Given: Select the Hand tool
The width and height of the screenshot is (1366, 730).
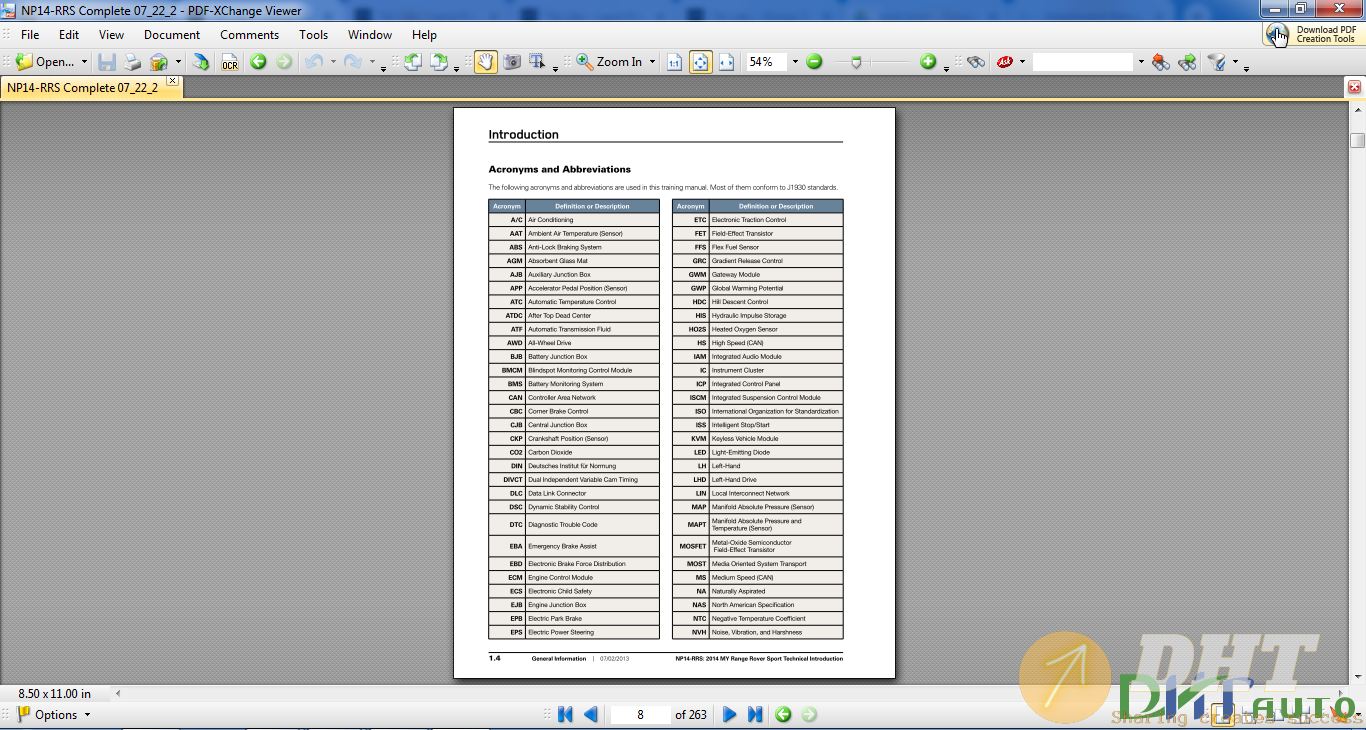Looking at the screenshot, I should 486,62.
